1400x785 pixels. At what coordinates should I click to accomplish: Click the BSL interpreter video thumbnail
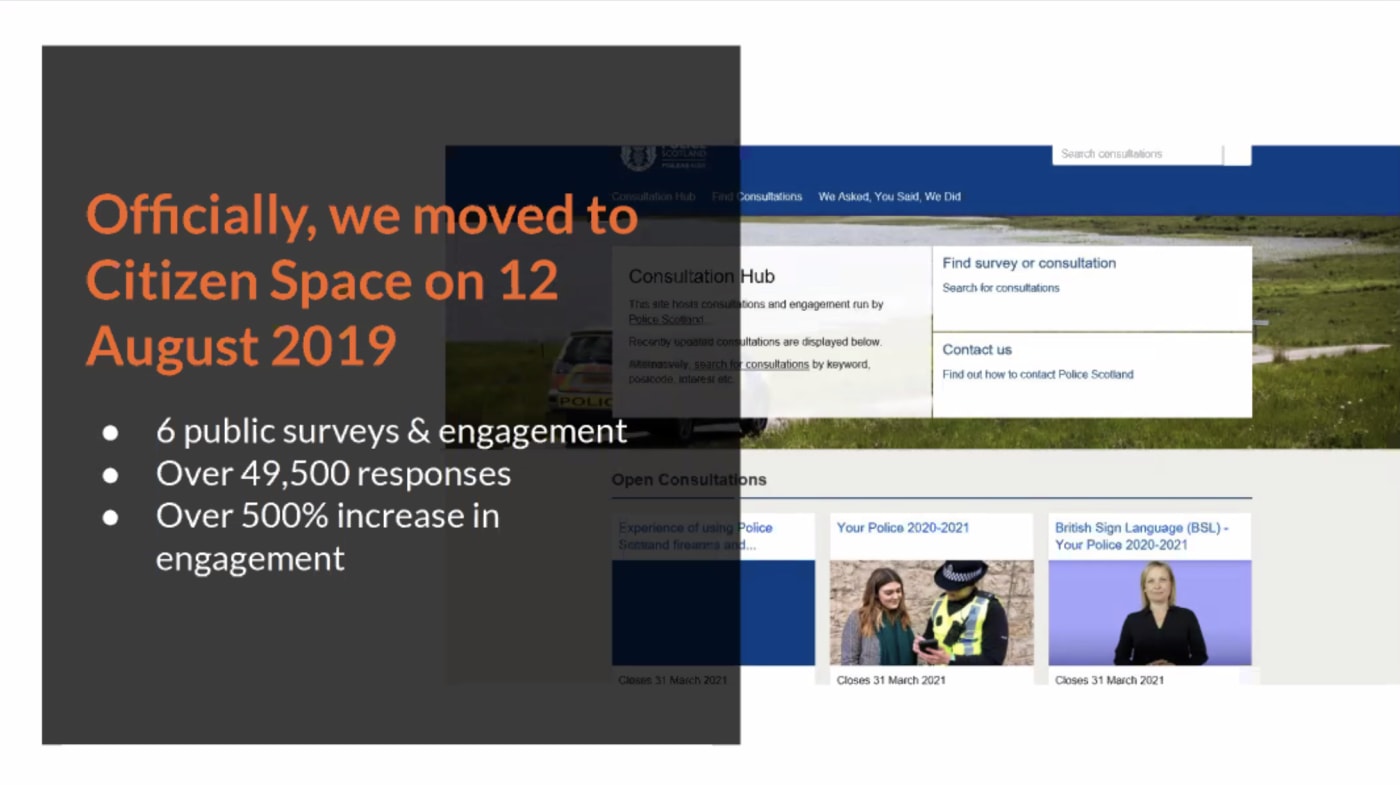[x=1149, y=611]
